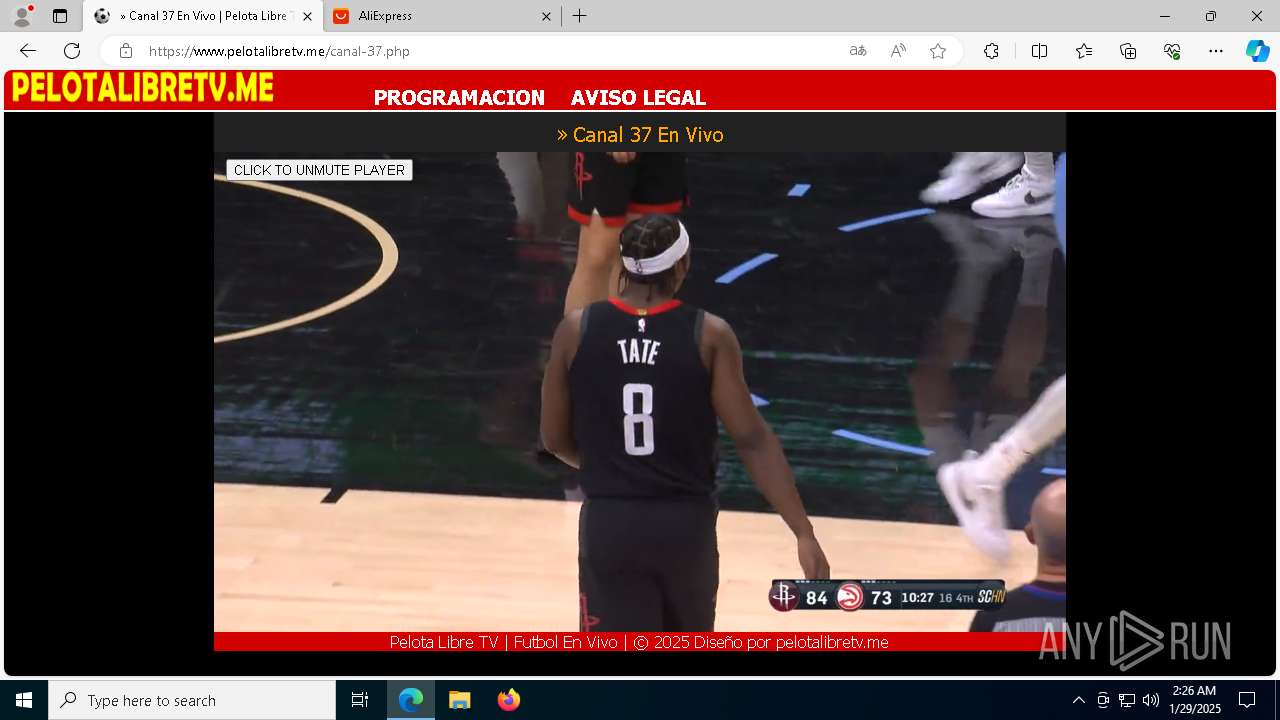1280x720 pixels.
Task: Open the Extensions puzzle icon
Action: 991,51
